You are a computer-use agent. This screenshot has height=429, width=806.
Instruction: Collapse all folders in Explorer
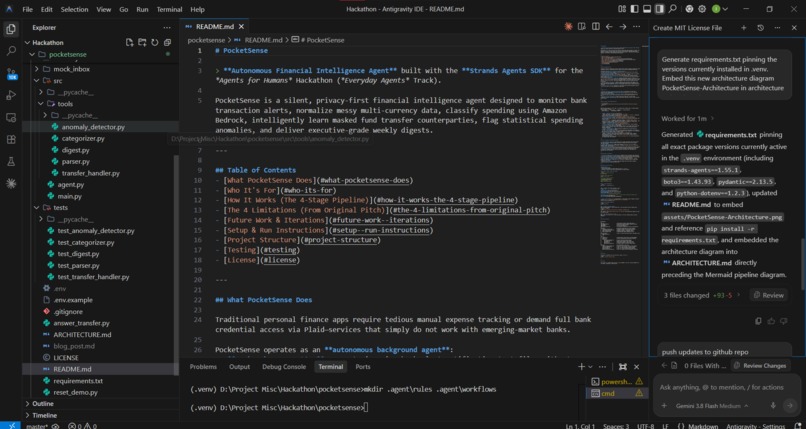click(x=167, y=43)
